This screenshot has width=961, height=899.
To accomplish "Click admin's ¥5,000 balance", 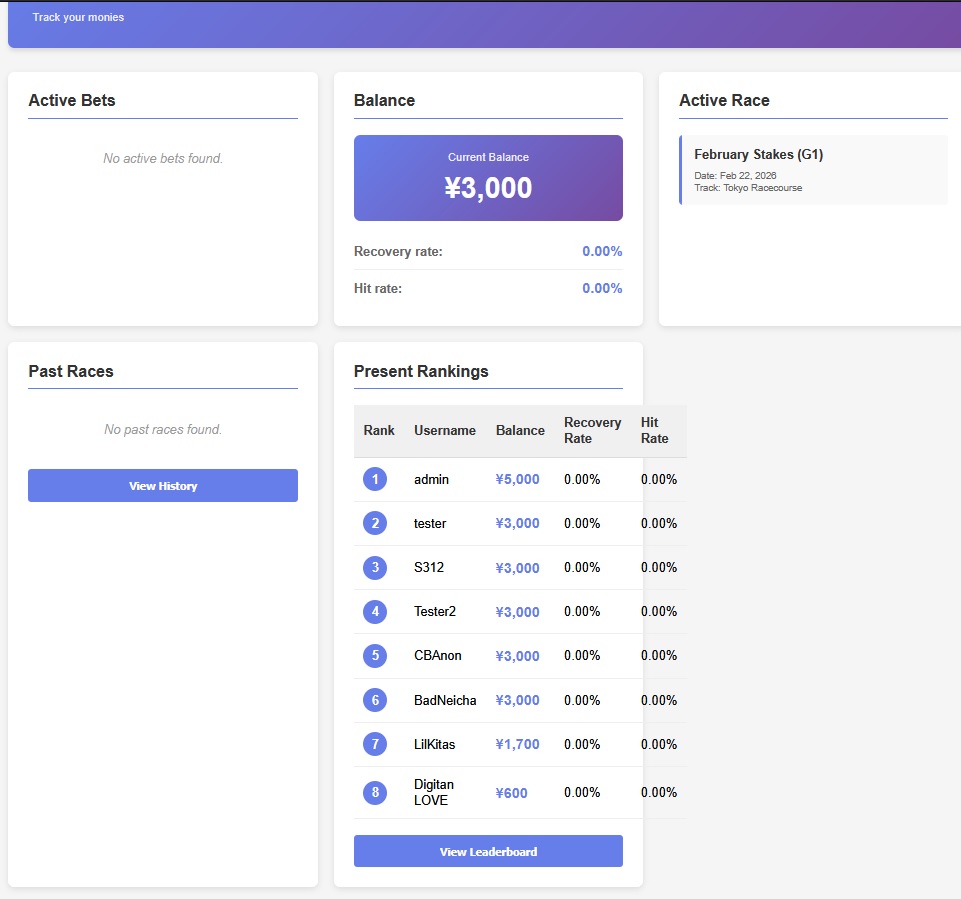I will click(x=517, y=479).
